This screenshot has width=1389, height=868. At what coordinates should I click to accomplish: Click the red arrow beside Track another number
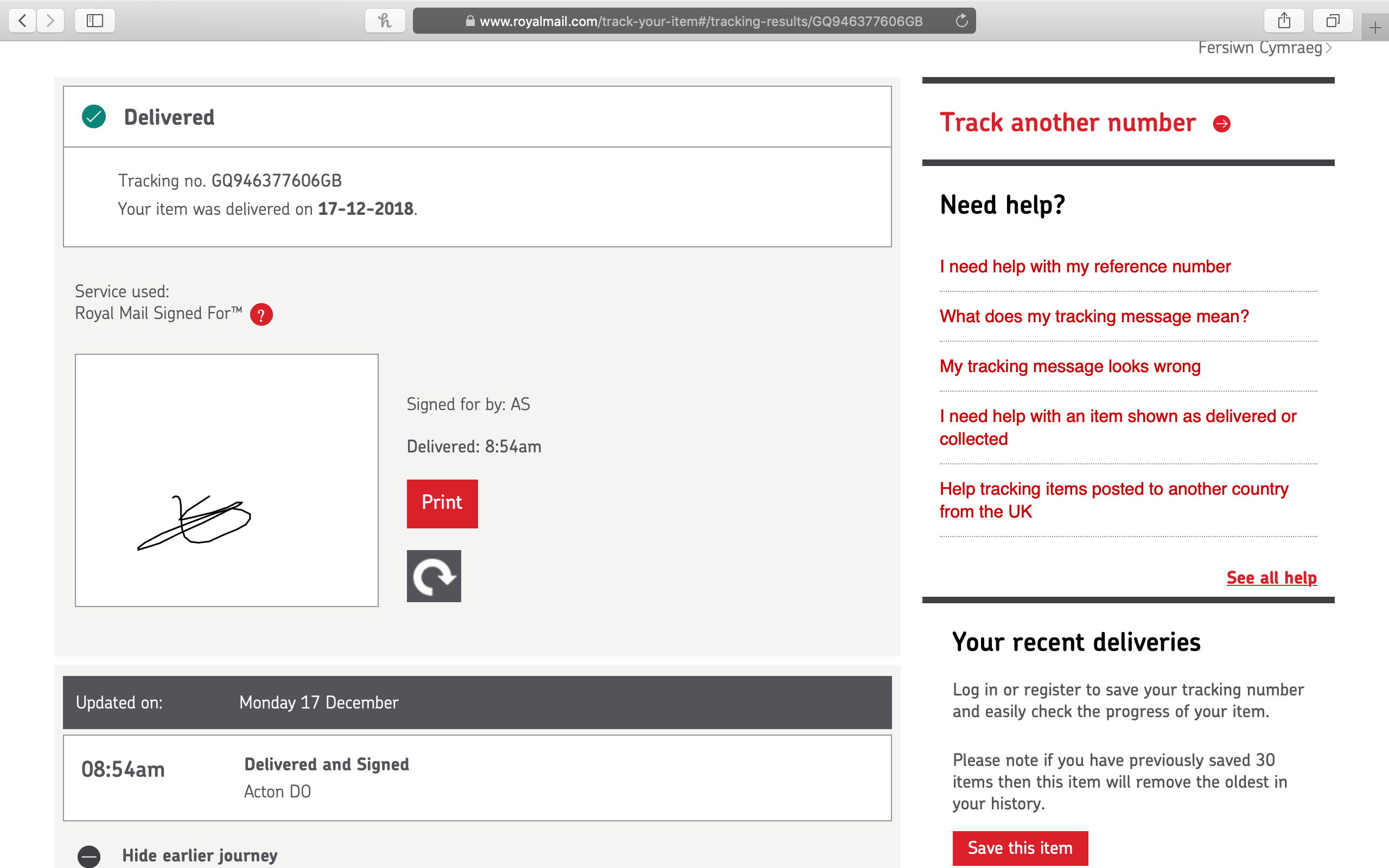pyautogui.click(x=1221, y=124)
